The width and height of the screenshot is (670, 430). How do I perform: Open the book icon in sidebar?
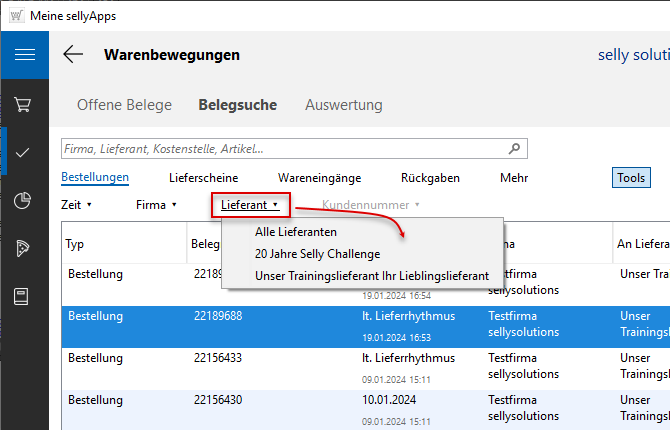tap(24, 296)
